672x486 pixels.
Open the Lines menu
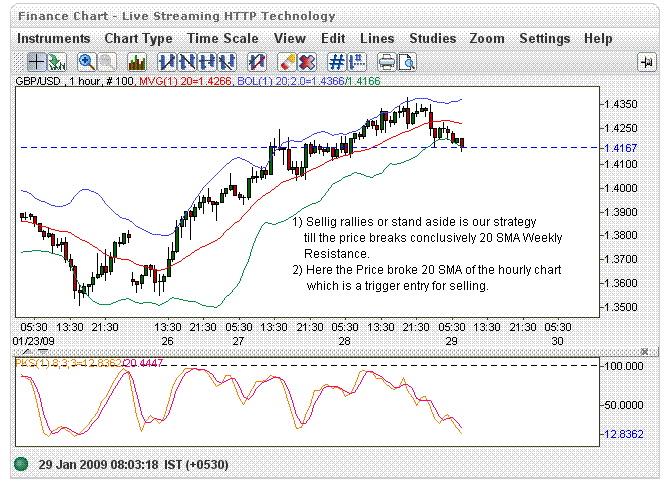377,39
